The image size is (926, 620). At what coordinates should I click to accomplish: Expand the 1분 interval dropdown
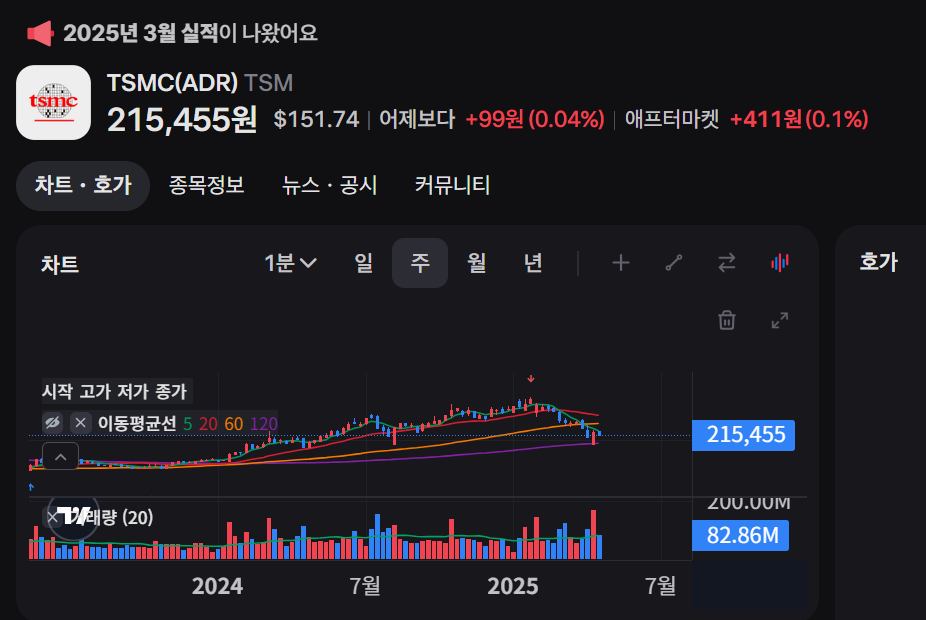(291, 263)
